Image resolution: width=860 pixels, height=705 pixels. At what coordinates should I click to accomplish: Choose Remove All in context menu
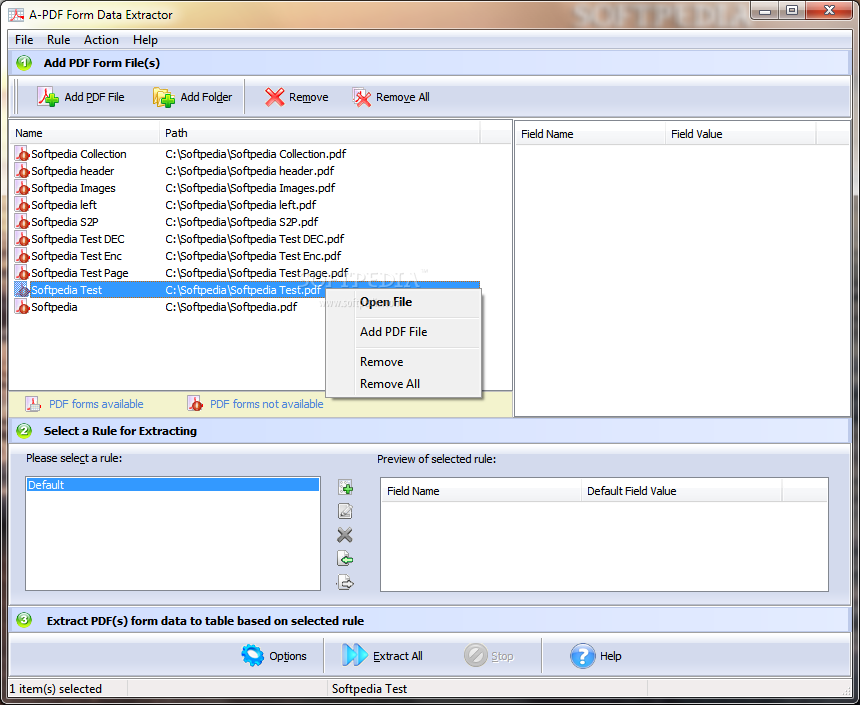coord(403,384)
